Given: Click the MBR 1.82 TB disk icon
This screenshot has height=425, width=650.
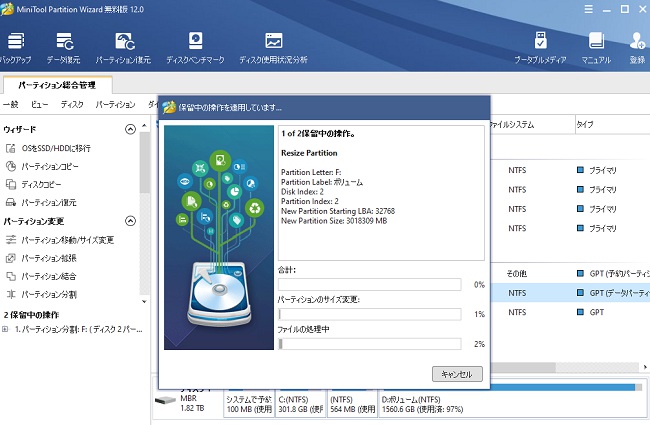Looking at the screenshot, I should pyautogui.click(x=165, y=401).
